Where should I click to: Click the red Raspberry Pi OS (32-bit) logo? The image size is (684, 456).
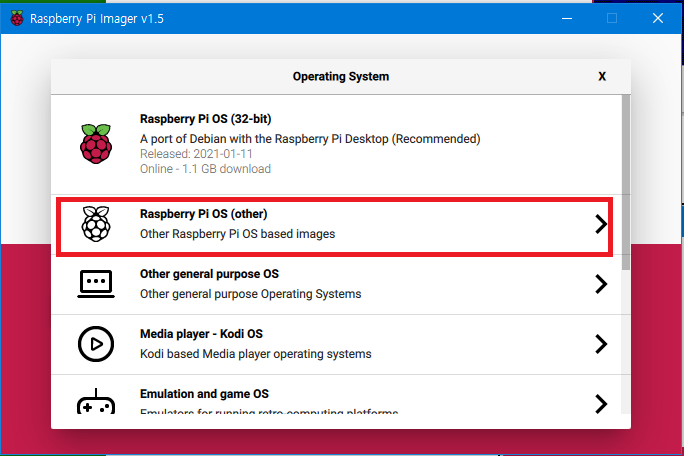(x=96, y=144)
